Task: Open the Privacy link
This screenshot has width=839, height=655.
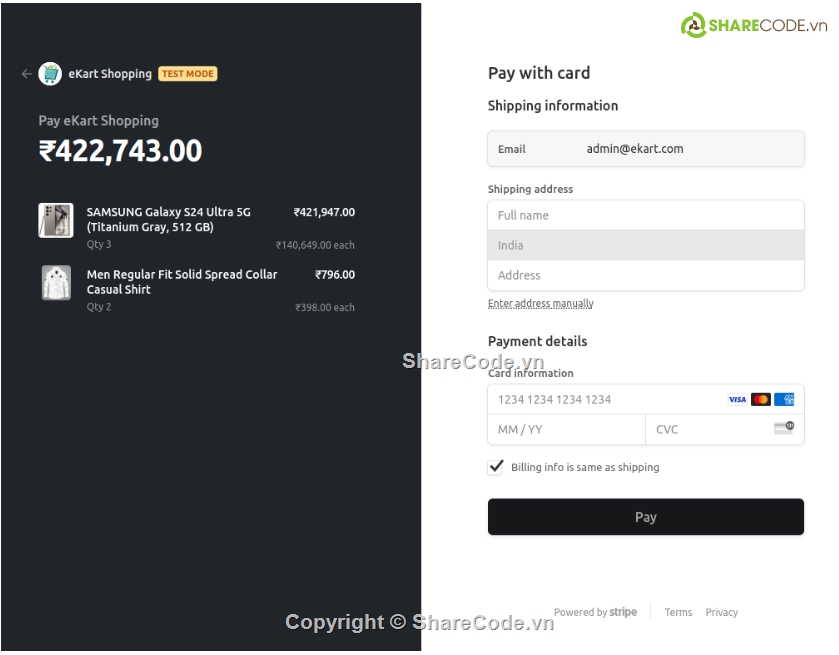Action: coord(721,612)
